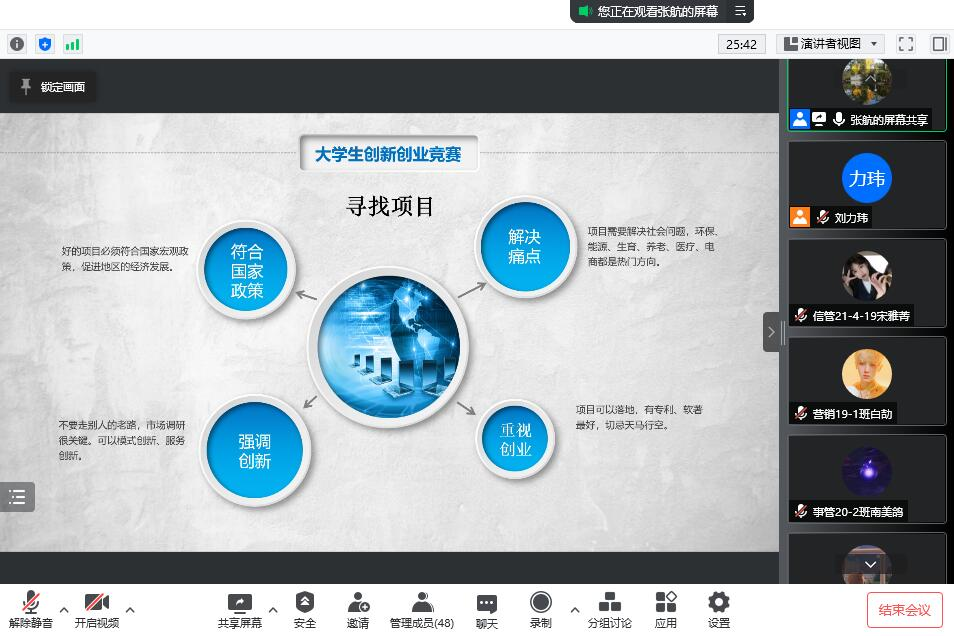Screen dimensions: 954x636
Task: Click the red 结束会议 button
Action: (x=904, y=610)
